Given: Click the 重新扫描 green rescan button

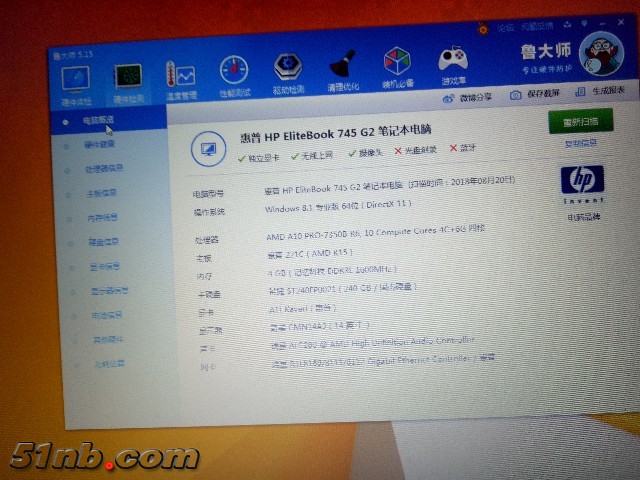Looking at the screenshot, I should point(580,122).
